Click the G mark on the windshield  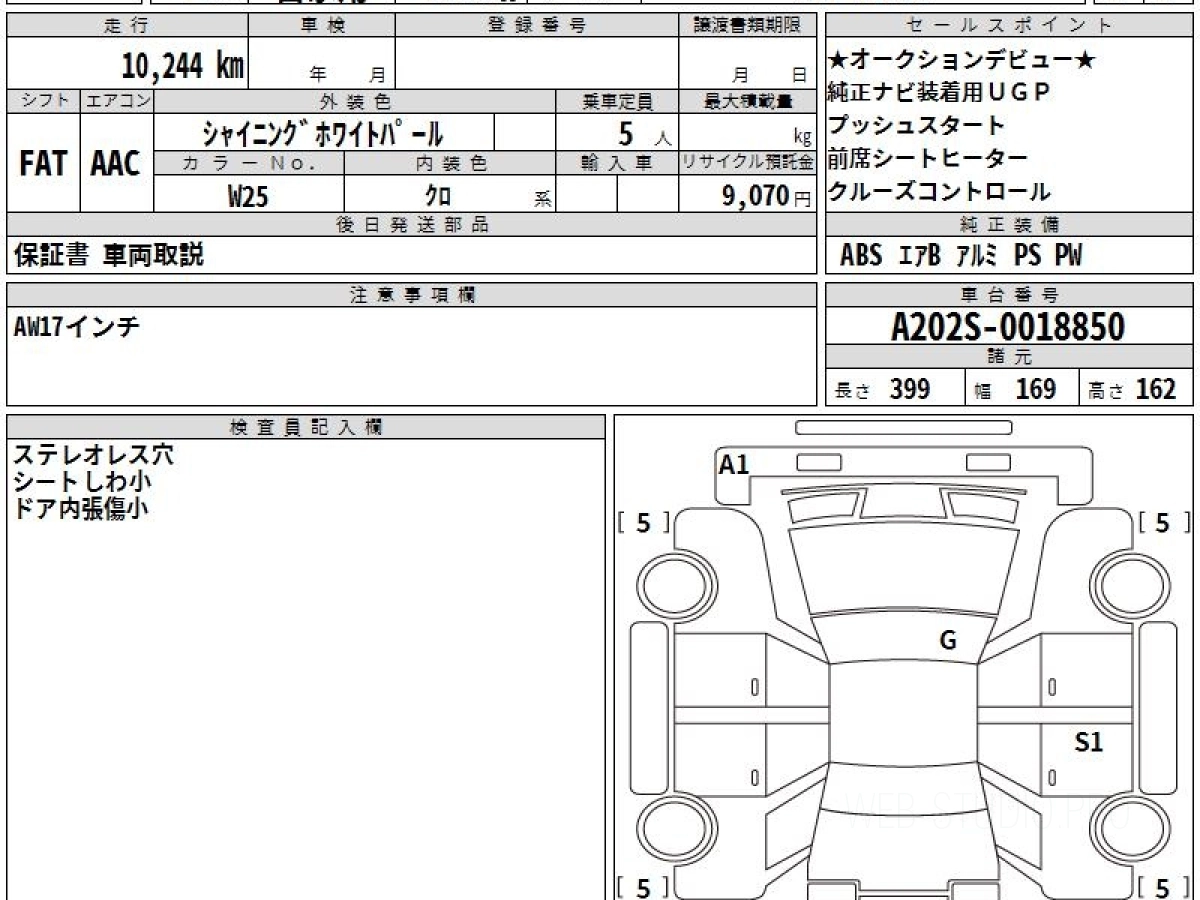947,641
